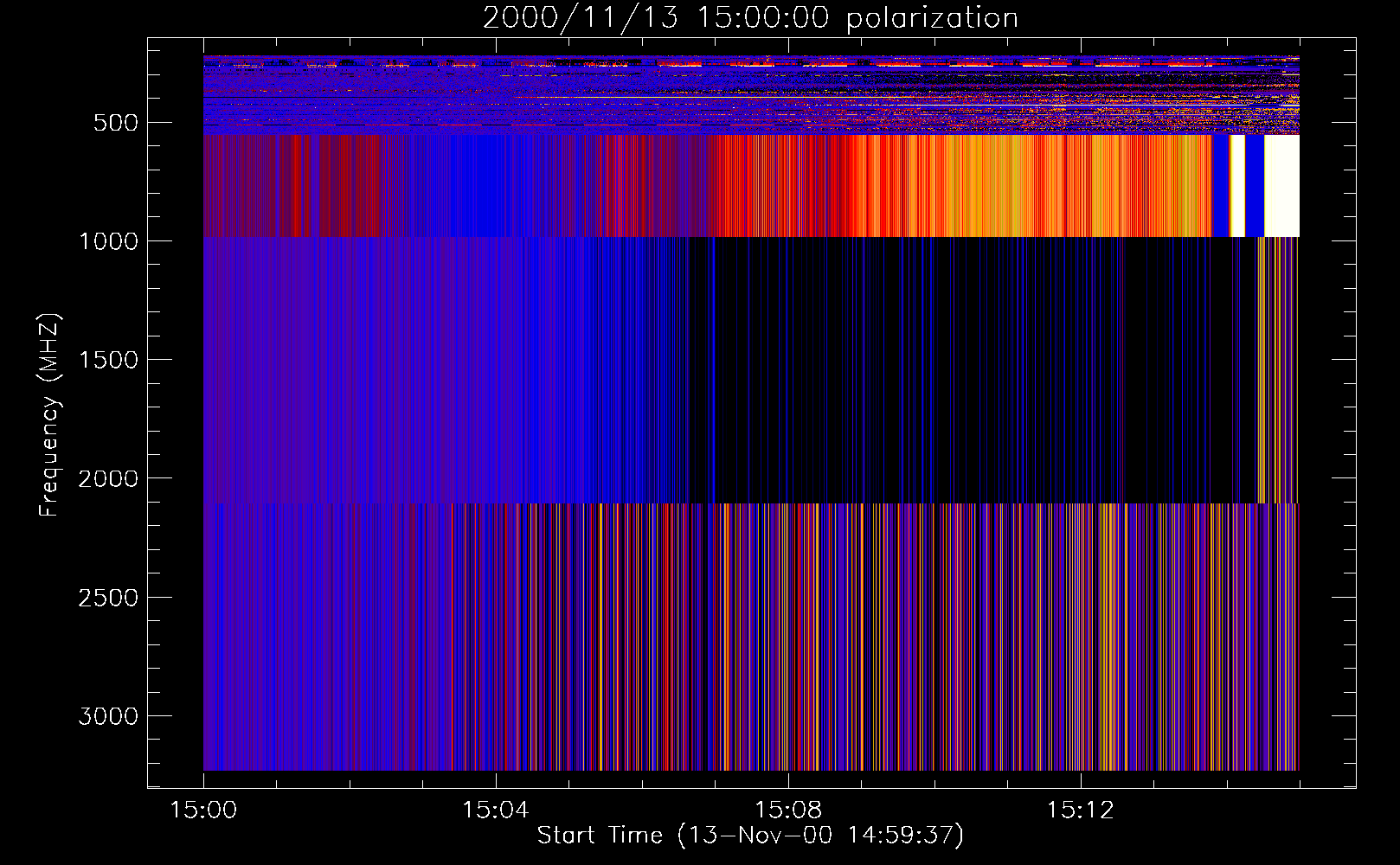Click the 3000 frequency tick label
The image size is (1400, 865).
(x=108, y=716)
